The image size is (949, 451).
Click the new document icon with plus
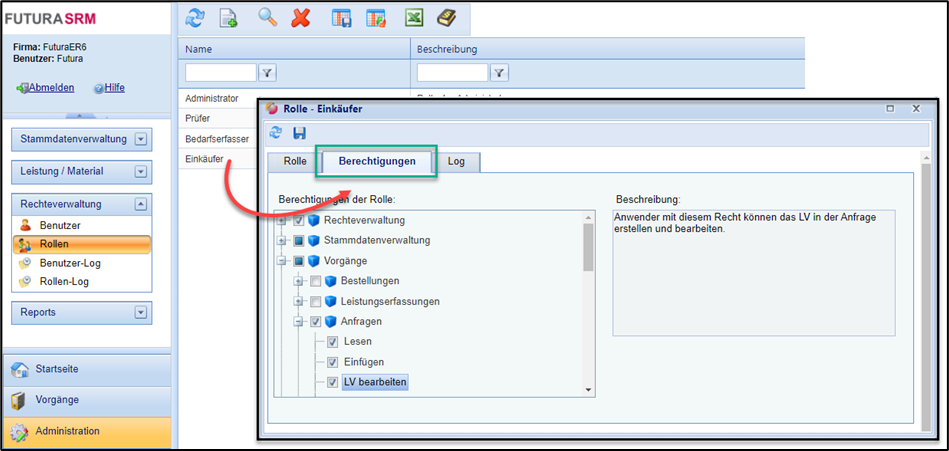coord(228,18)
